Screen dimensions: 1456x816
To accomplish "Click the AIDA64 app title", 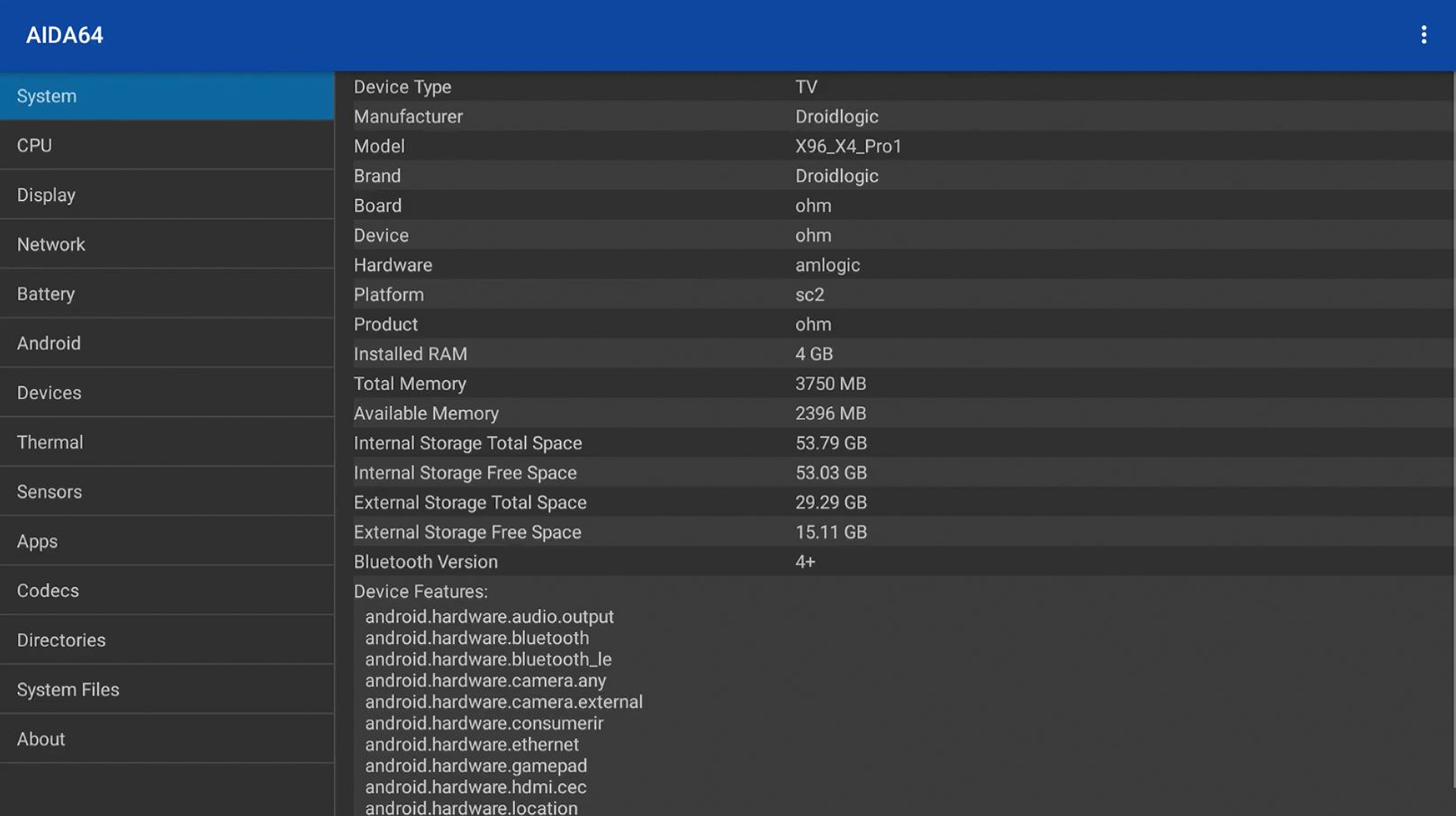I will [x=65, y=35].
